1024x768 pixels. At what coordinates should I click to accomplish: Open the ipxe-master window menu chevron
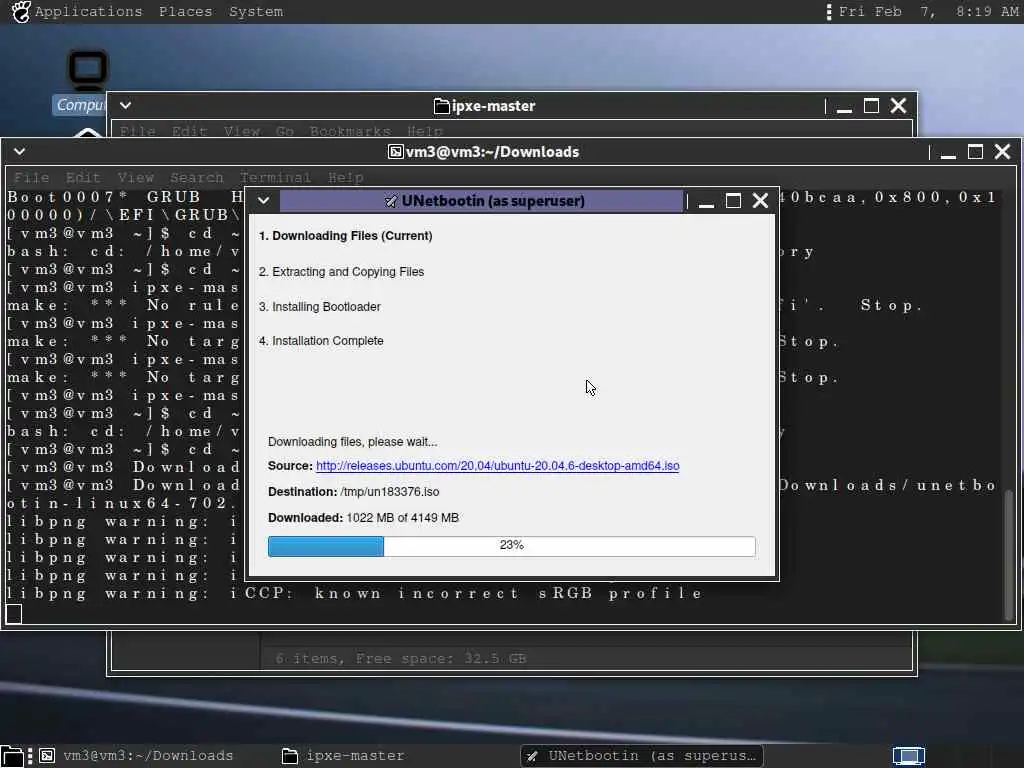(125, 105)
